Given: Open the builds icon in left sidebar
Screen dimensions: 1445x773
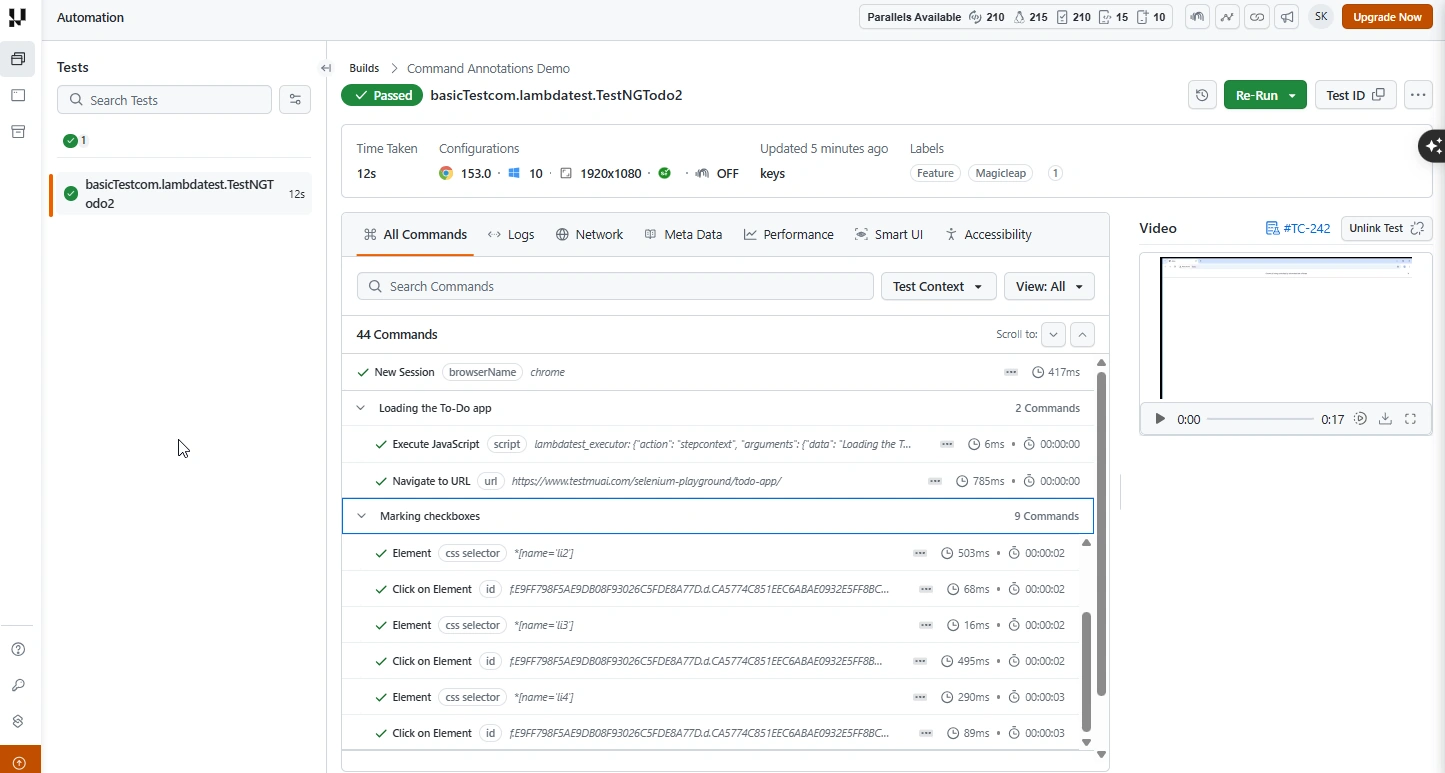Looking at the screenshot, I should 18,59.
